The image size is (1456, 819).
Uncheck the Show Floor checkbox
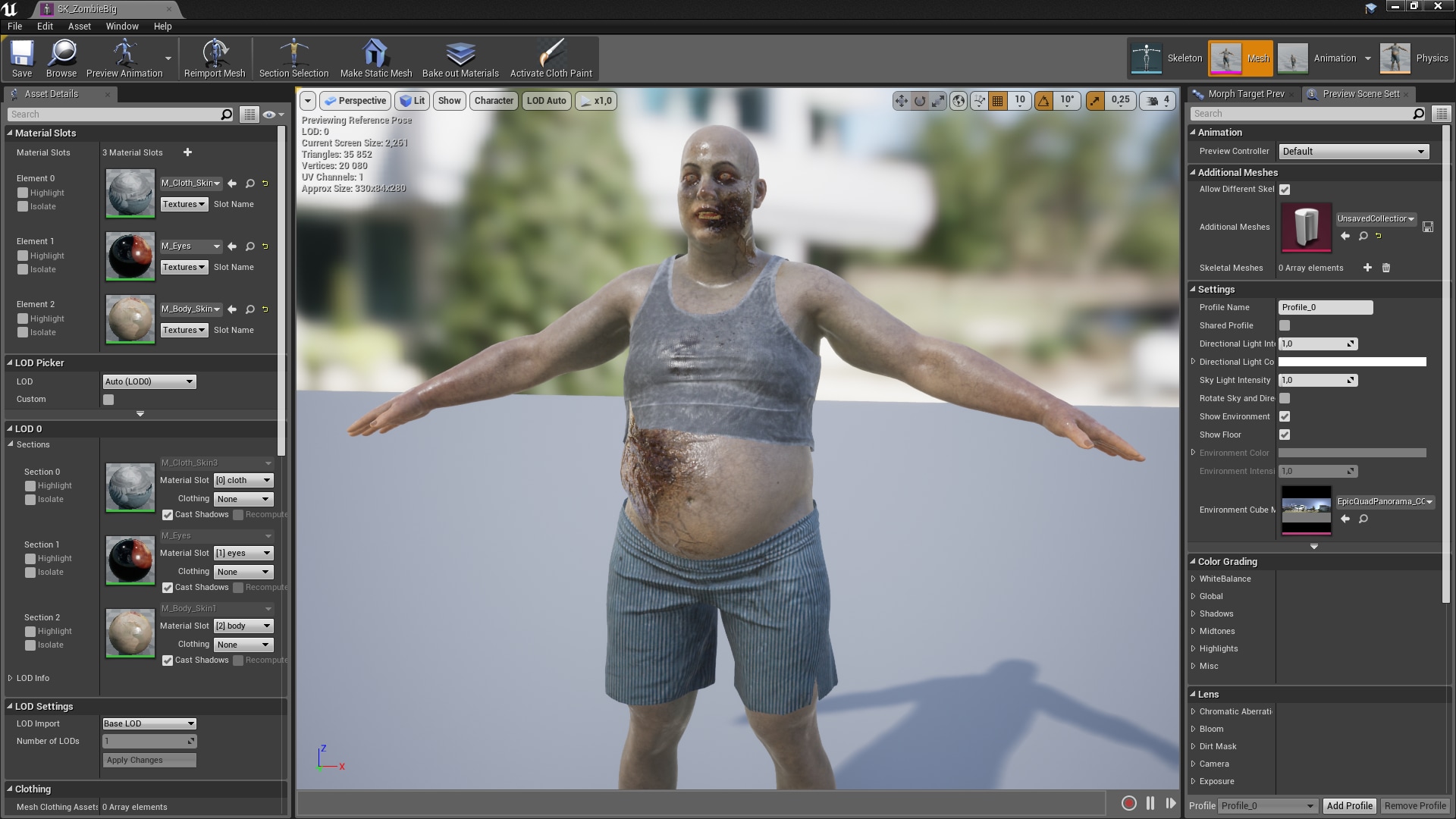(x=1285, y=435)
